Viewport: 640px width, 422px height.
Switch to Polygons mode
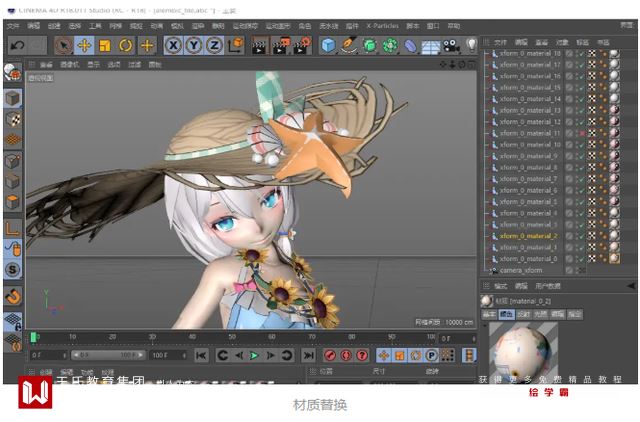pos(13,202)
